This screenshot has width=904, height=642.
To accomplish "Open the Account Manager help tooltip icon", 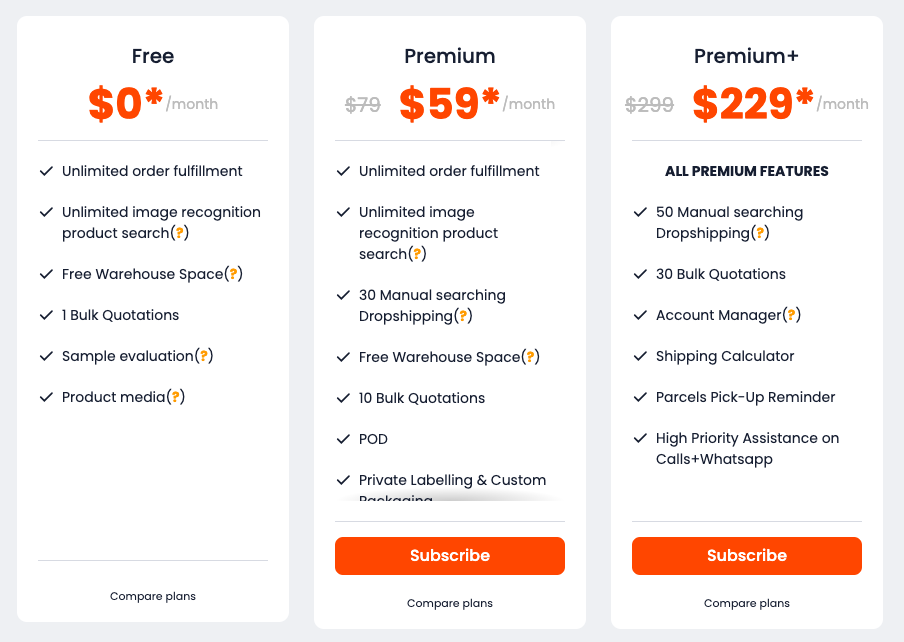I will (x=792, y=315).
